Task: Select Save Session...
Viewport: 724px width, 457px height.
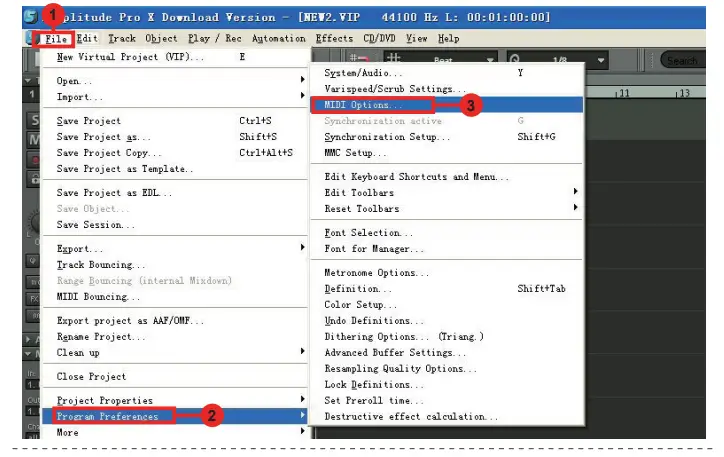Action: click(175, 225)
